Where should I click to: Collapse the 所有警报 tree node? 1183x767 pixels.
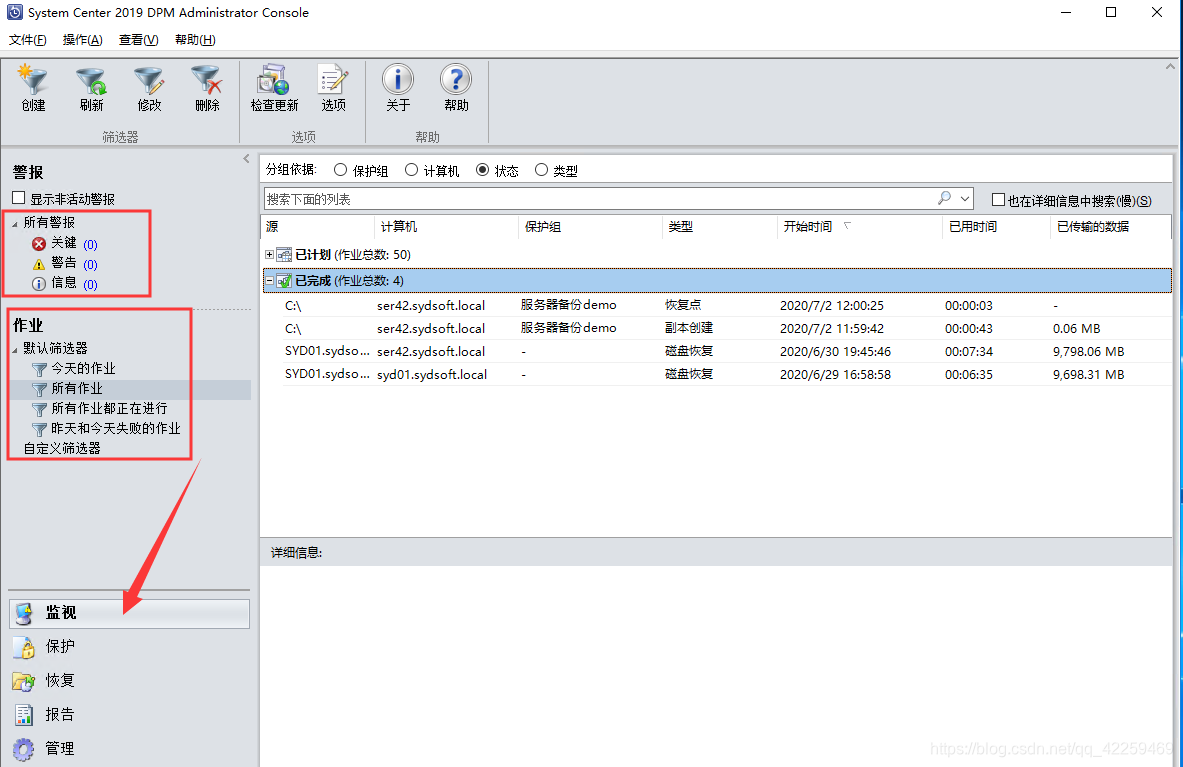14,223
